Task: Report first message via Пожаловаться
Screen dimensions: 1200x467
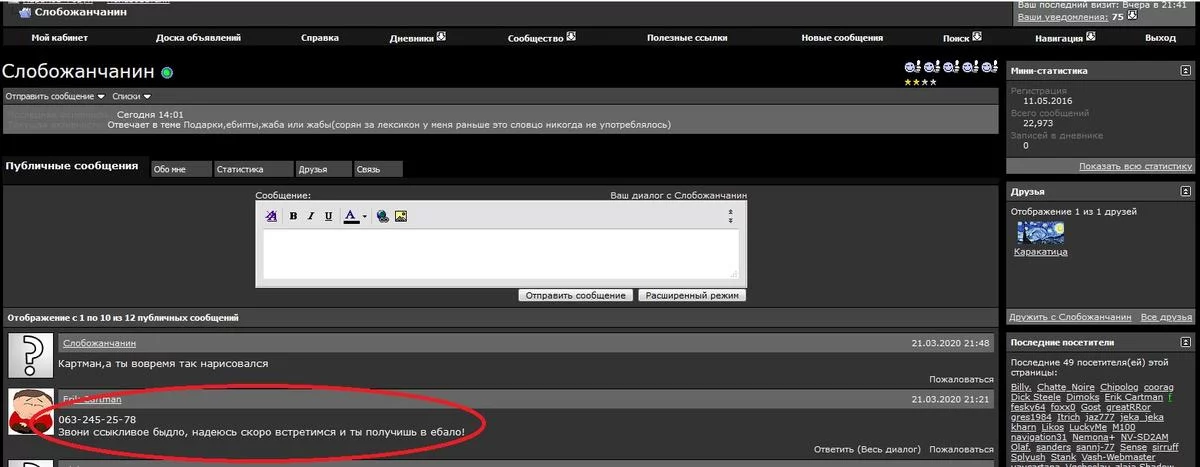Action: tap(961, 380)
